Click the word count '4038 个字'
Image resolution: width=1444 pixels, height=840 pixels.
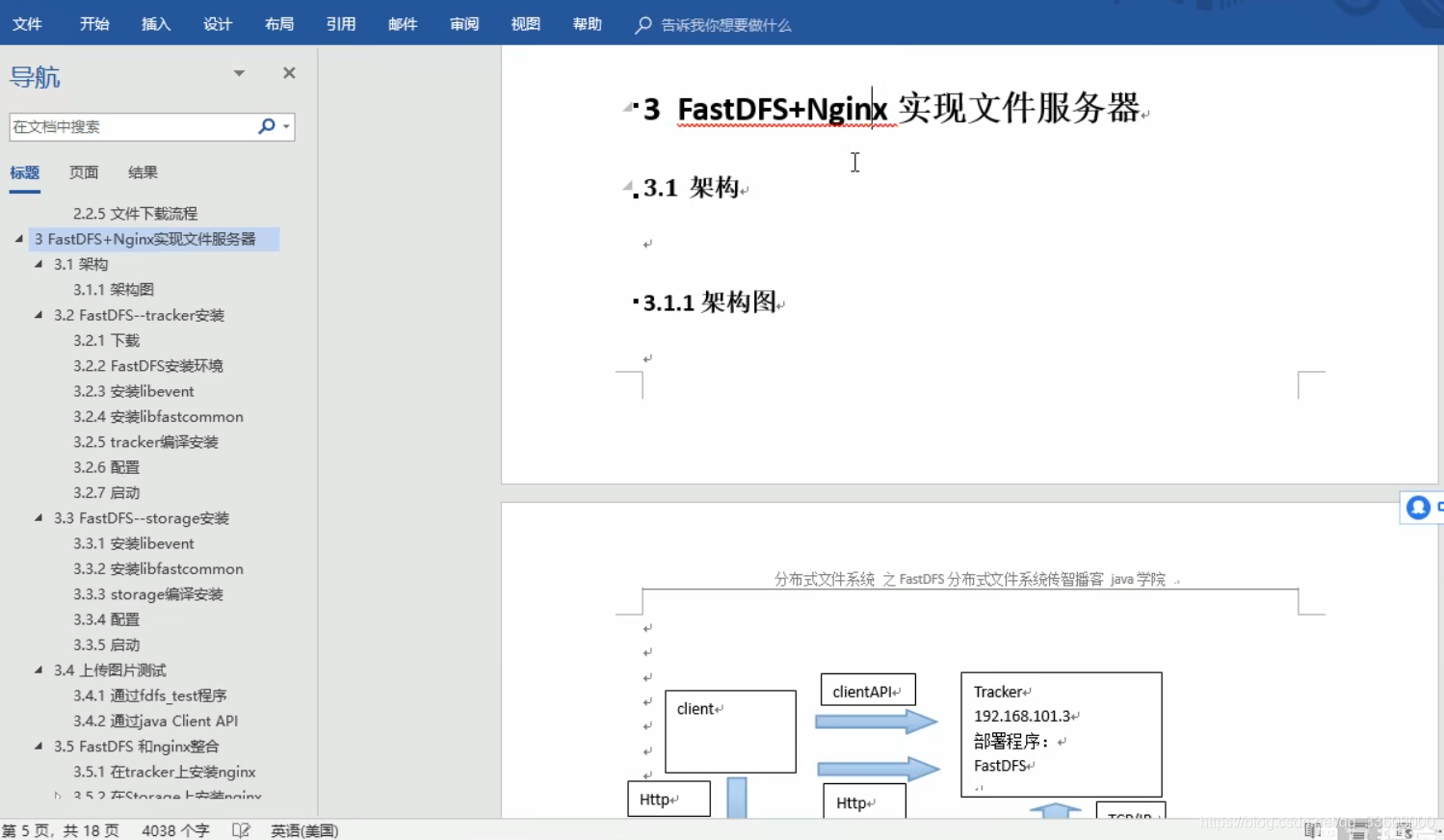tap(175, 830)
